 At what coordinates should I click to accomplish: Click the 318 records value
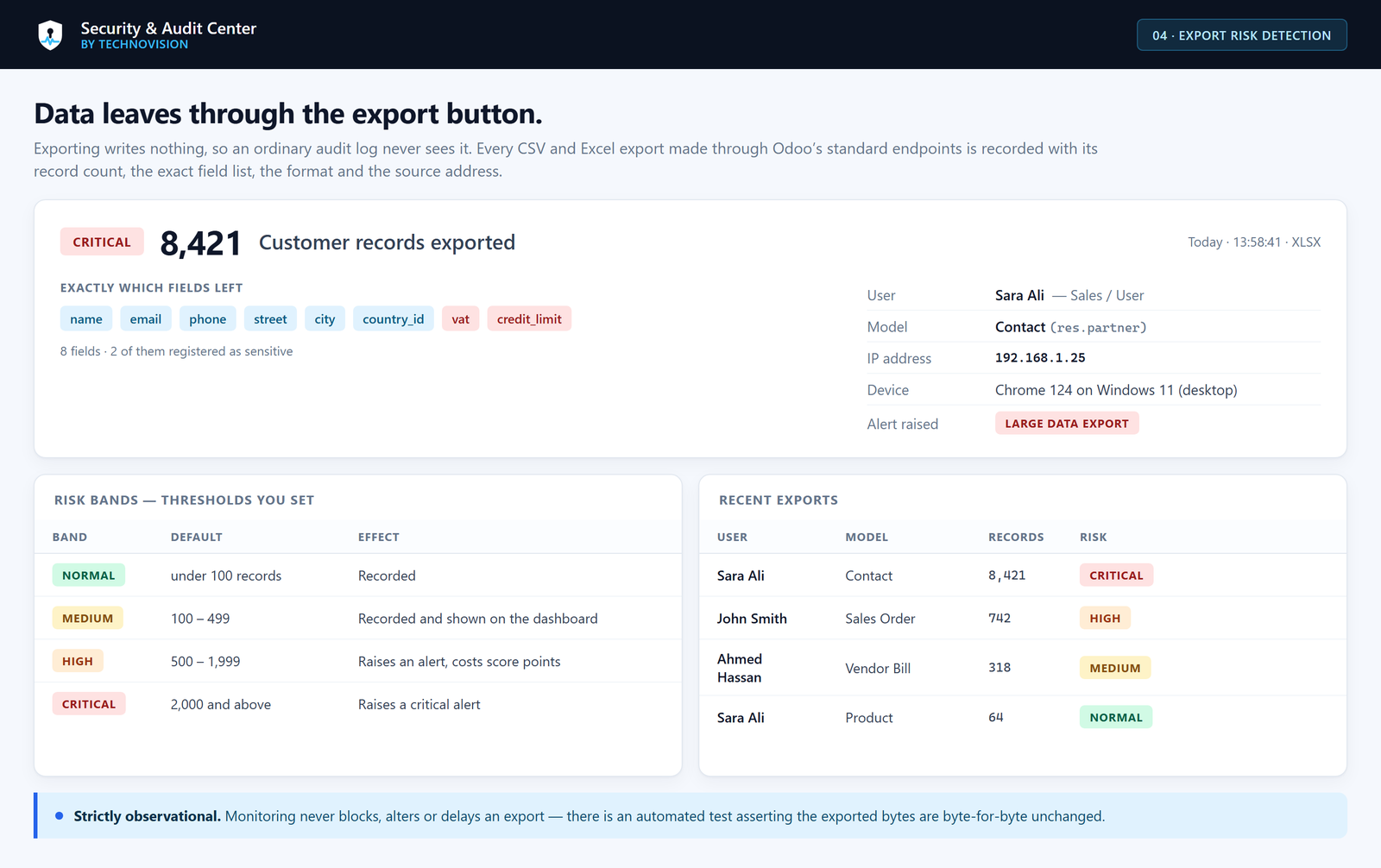[999, 668]
